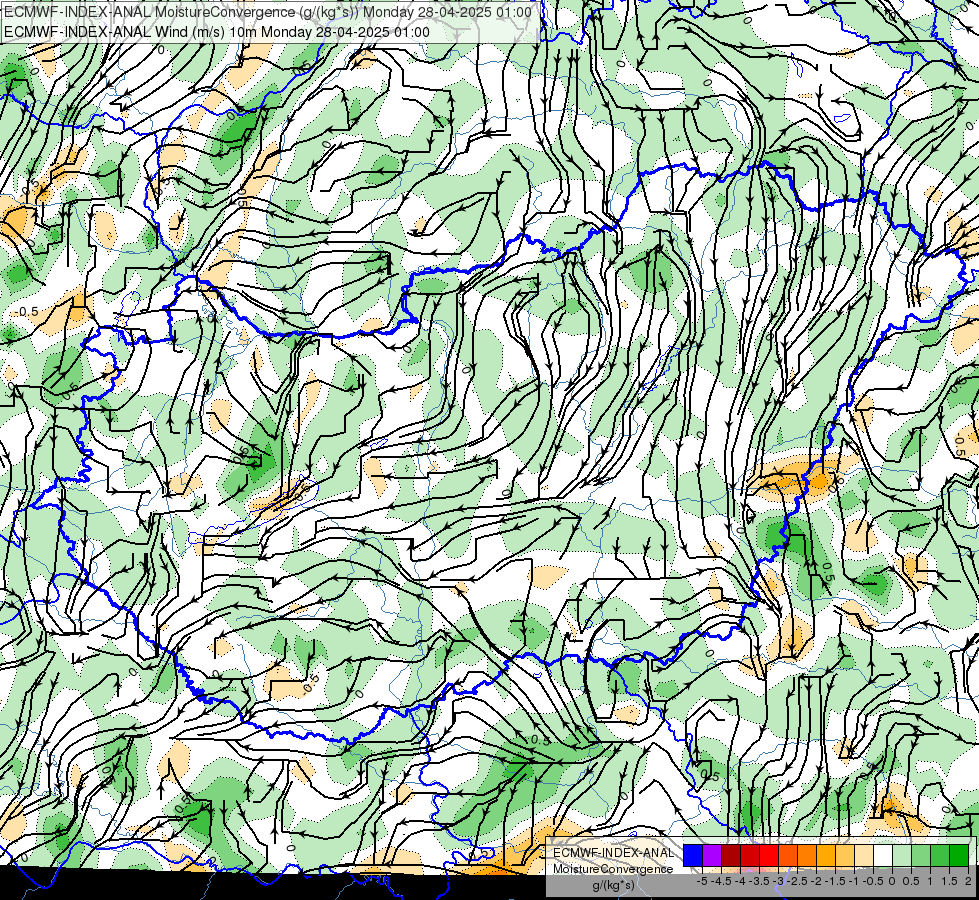This screenshot has width=979, height=900.
Task: Select the blue legend swatch above -5
Action: coord(693,856)
